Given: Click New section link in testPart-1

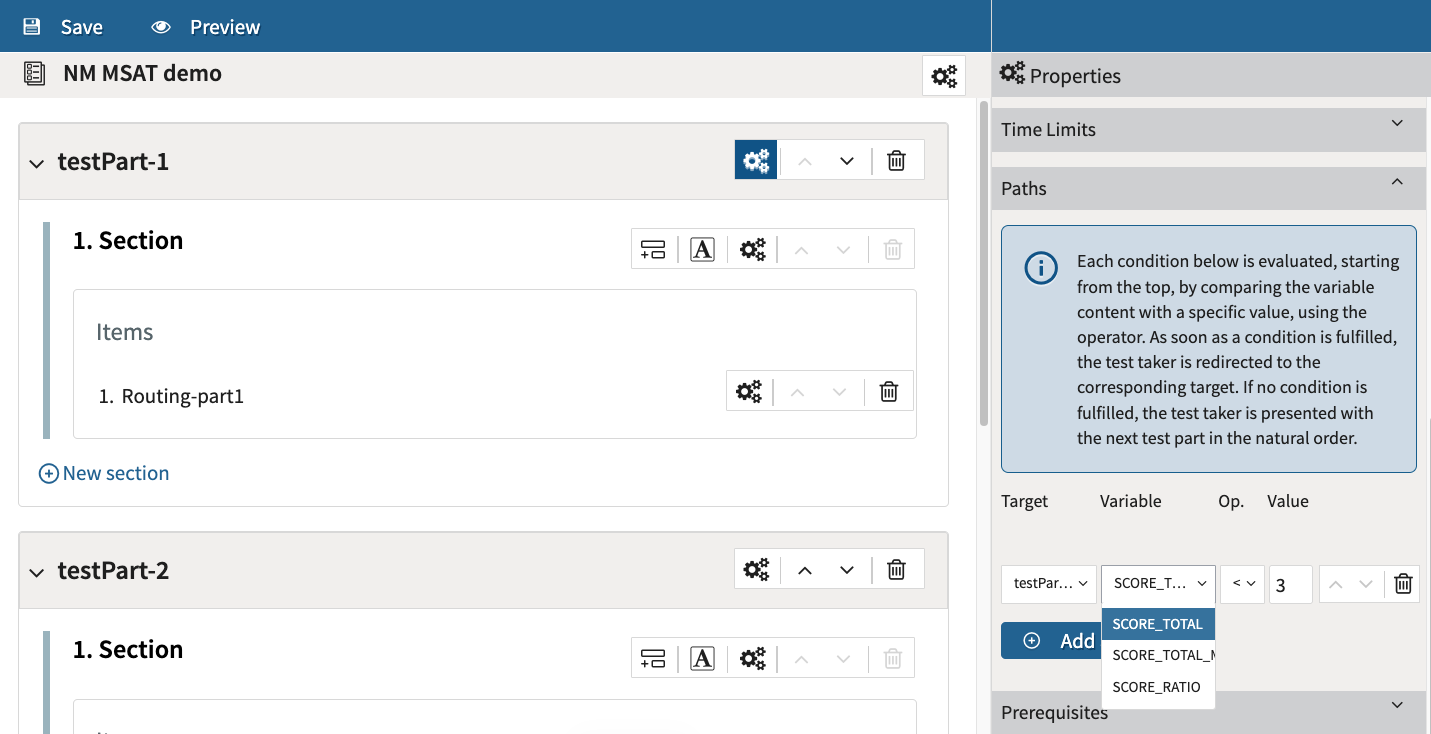Looking at the screenshot, I should coord(104,473).
